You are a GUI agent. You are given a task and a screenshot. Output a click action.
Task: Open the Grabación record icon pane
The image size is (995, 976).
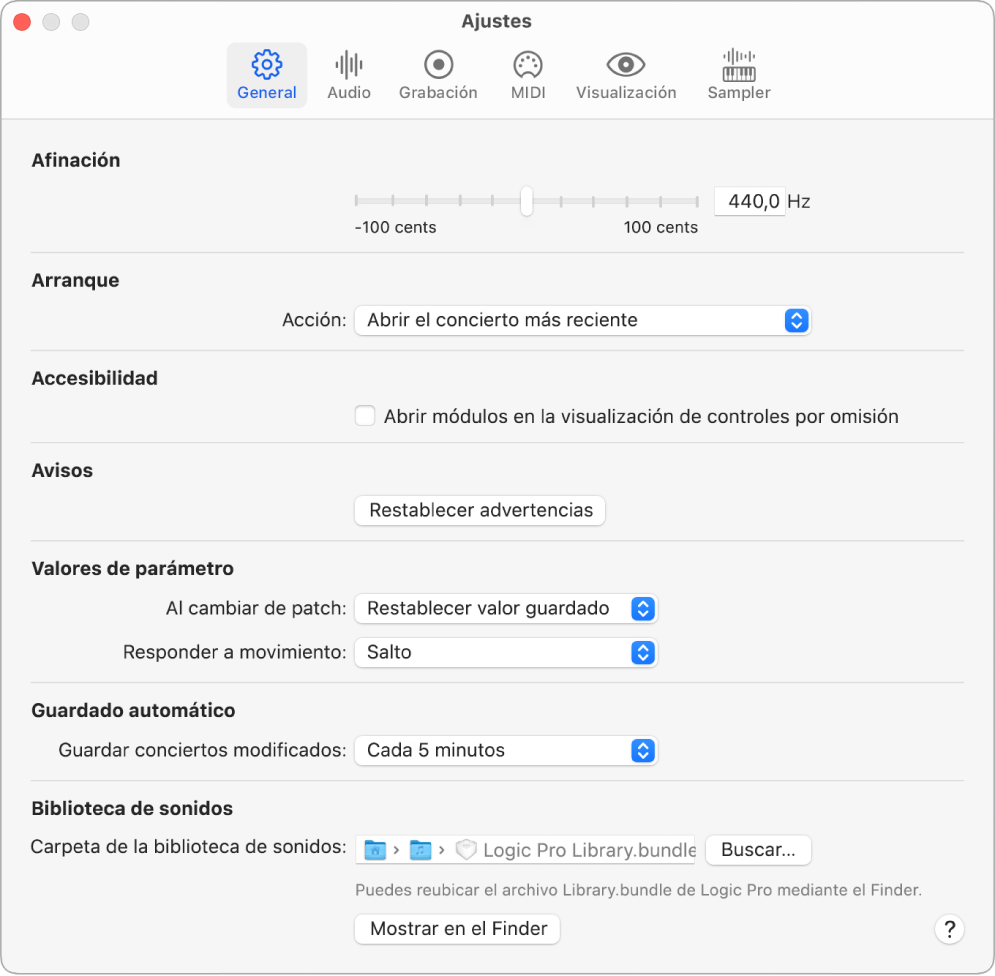(x=438, y=66)
